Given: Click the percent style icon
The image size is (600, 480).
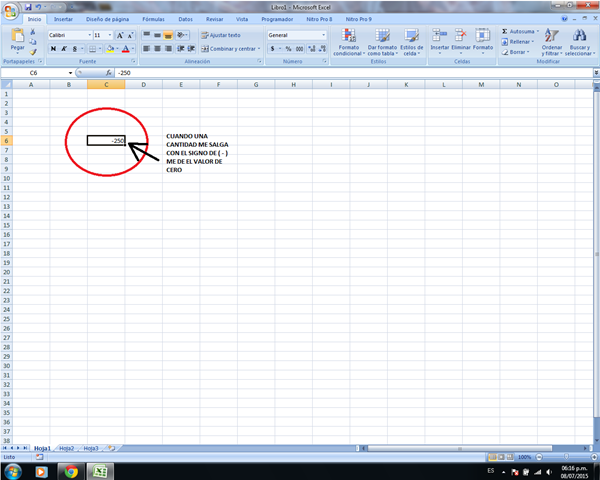Looking at the screenshot, I should (x=289, y=49).
